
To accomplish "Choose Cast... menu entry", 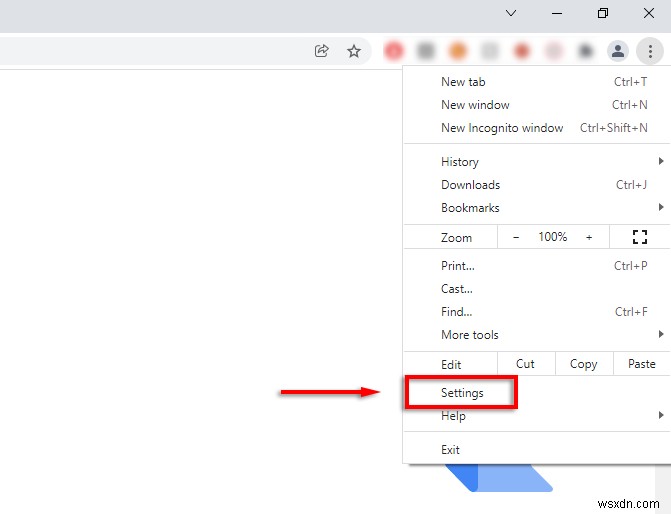I will [537, 289].
